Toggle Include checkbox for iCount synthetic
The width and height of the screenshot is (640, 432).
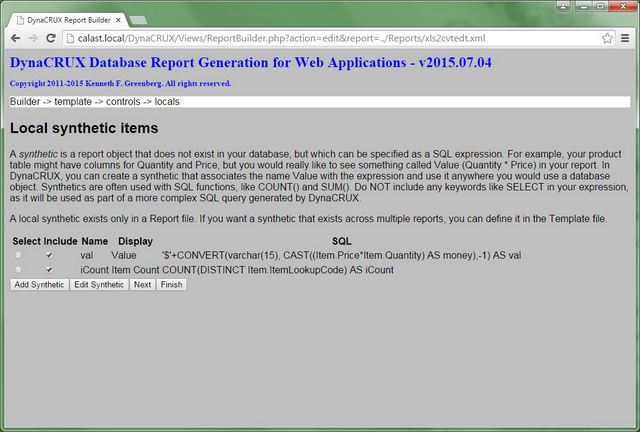49,270
